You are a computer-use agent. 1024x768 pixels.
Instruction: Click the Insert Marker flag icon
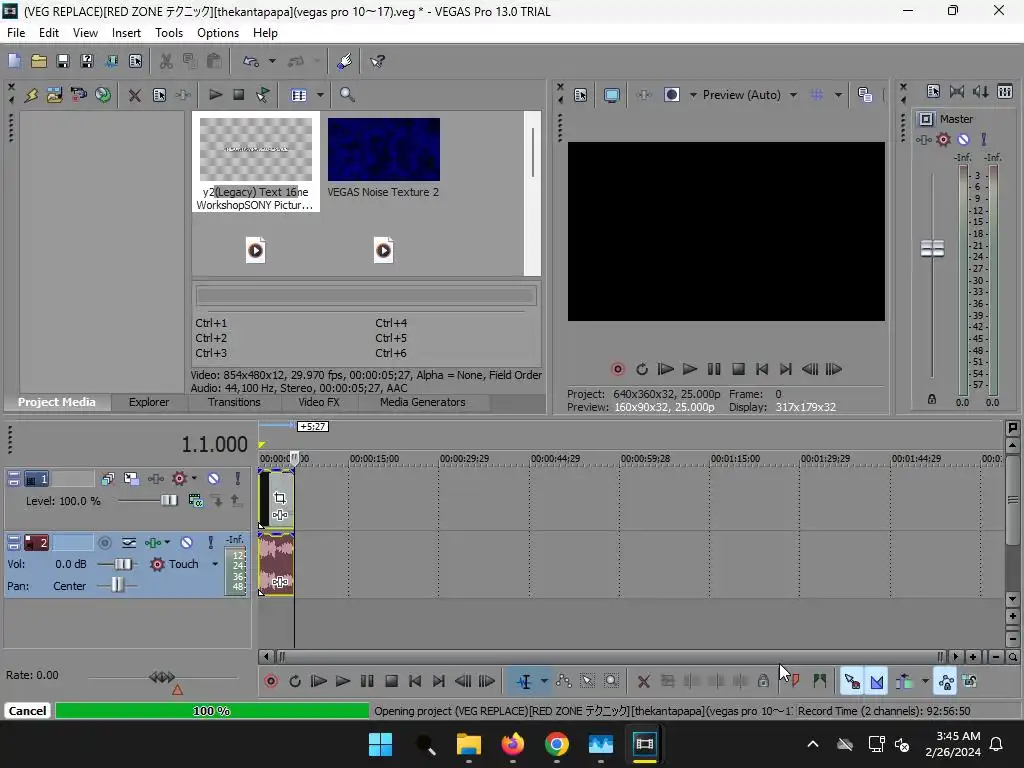[x=795, y=681]
